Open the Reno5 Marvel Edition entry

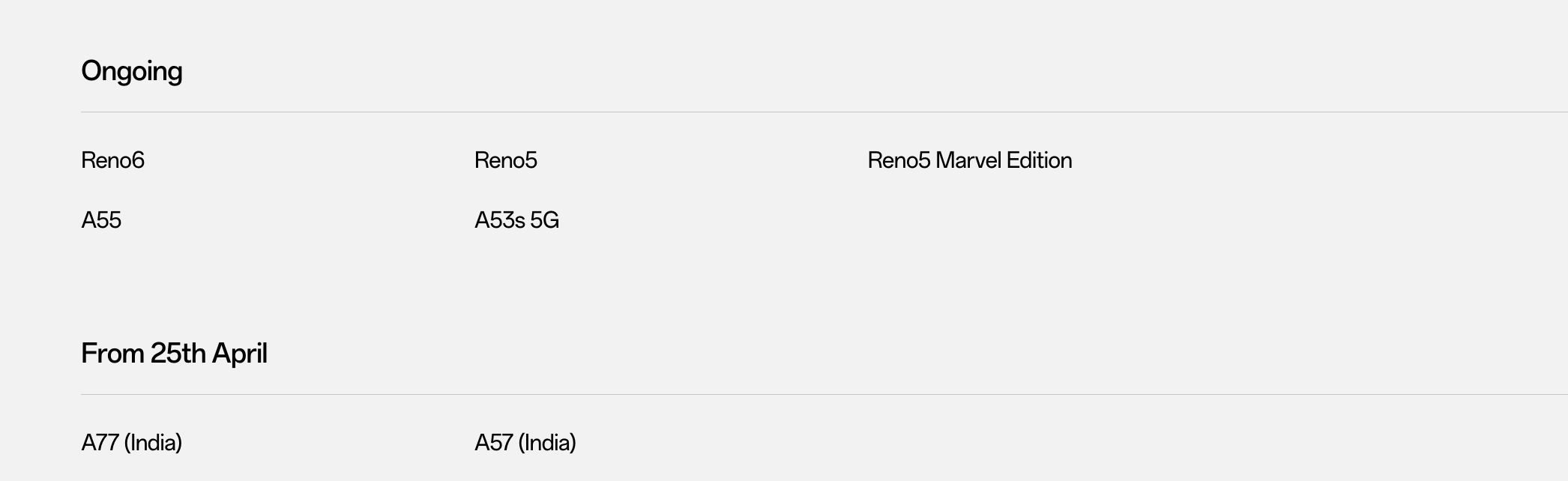click(x=970, y=160)
